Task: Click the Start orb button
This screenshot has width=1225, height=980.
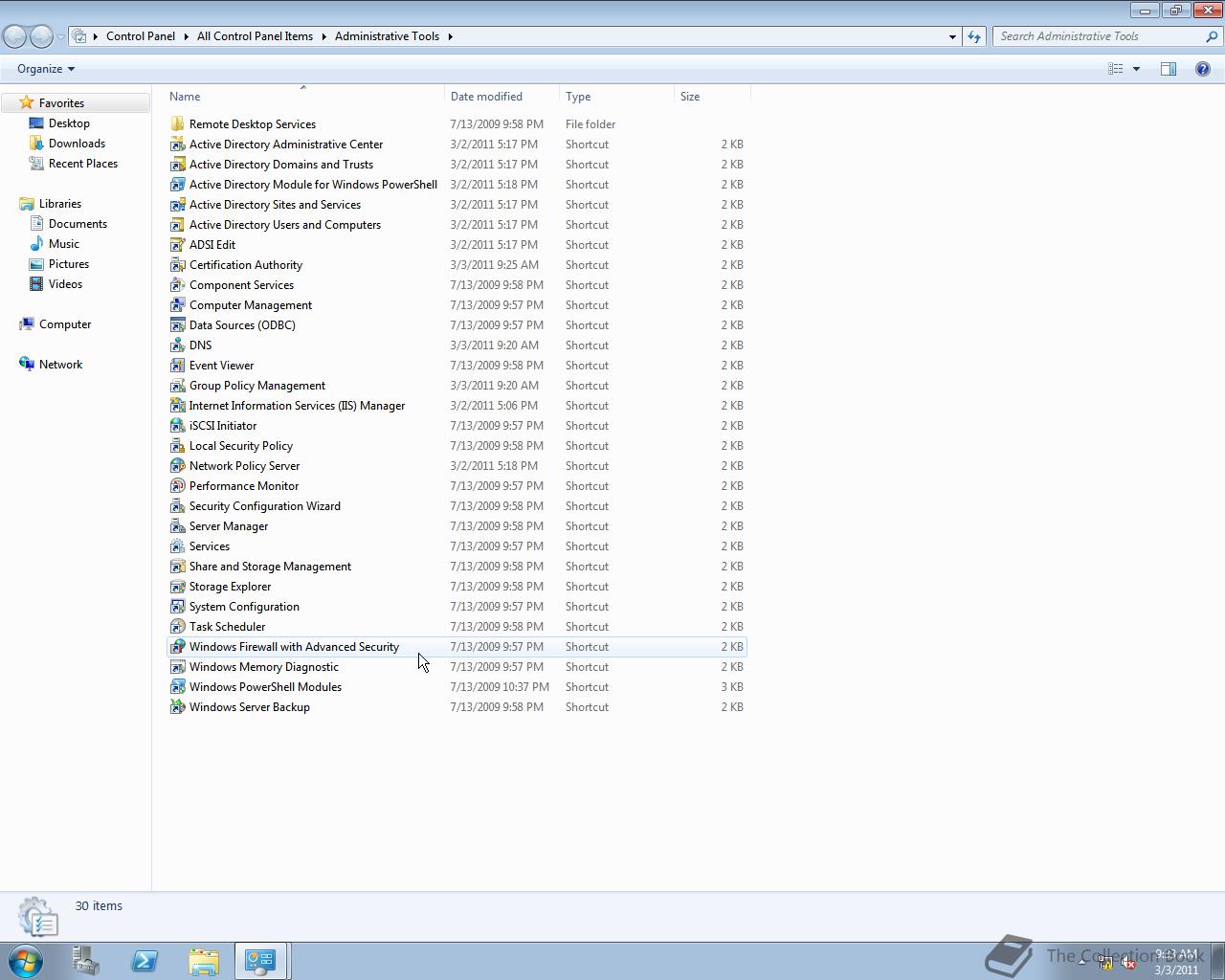Action: pos(26,960)
